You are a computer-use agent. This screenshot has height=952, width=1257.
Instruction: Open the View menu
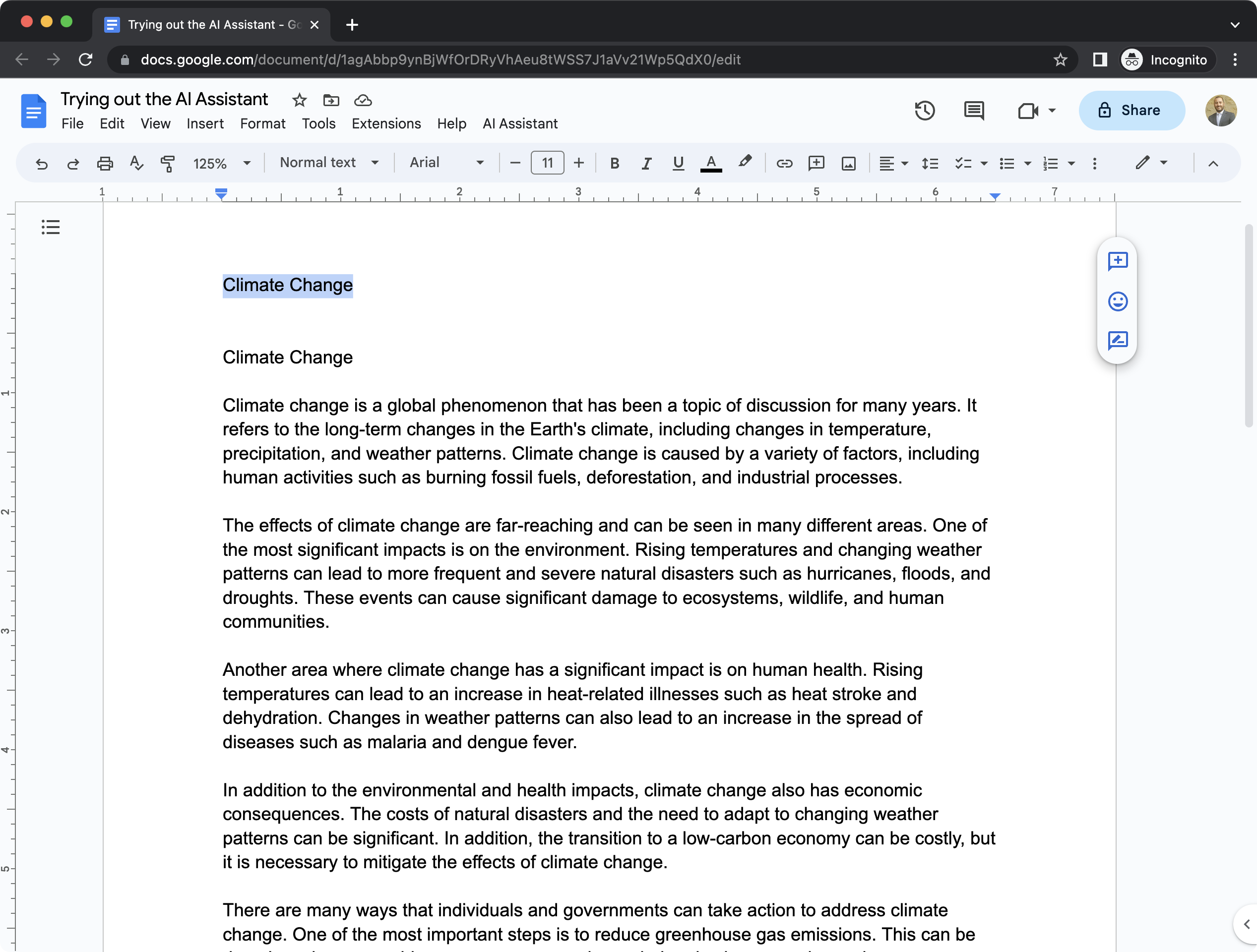(155, 123)
